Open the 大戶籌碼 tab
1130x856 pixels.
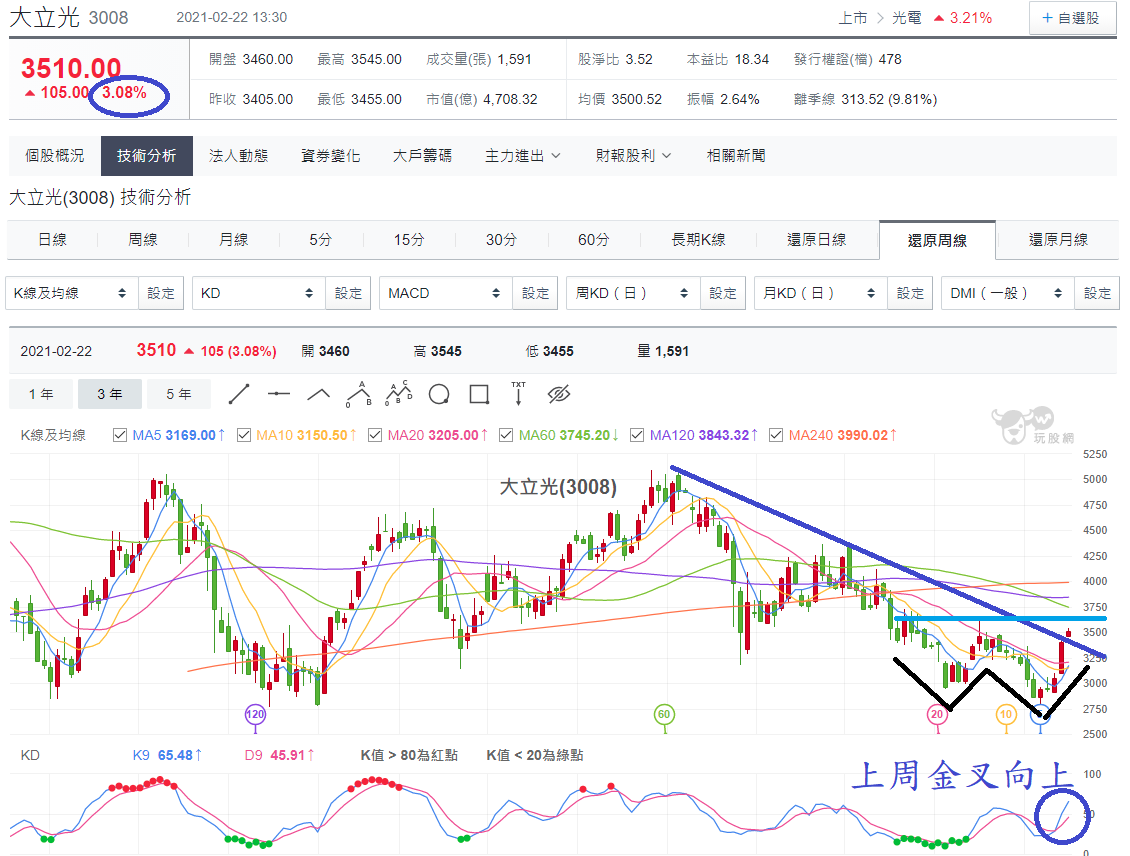point(422,156)
